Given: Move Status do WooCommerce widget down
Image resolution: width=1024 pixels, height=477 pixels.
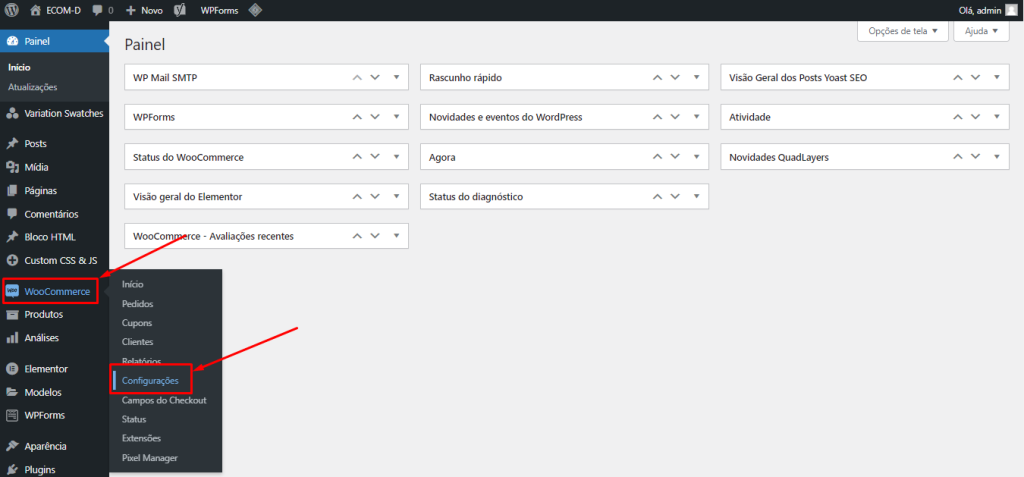Looking at the screenshot, I should [375, 157].
